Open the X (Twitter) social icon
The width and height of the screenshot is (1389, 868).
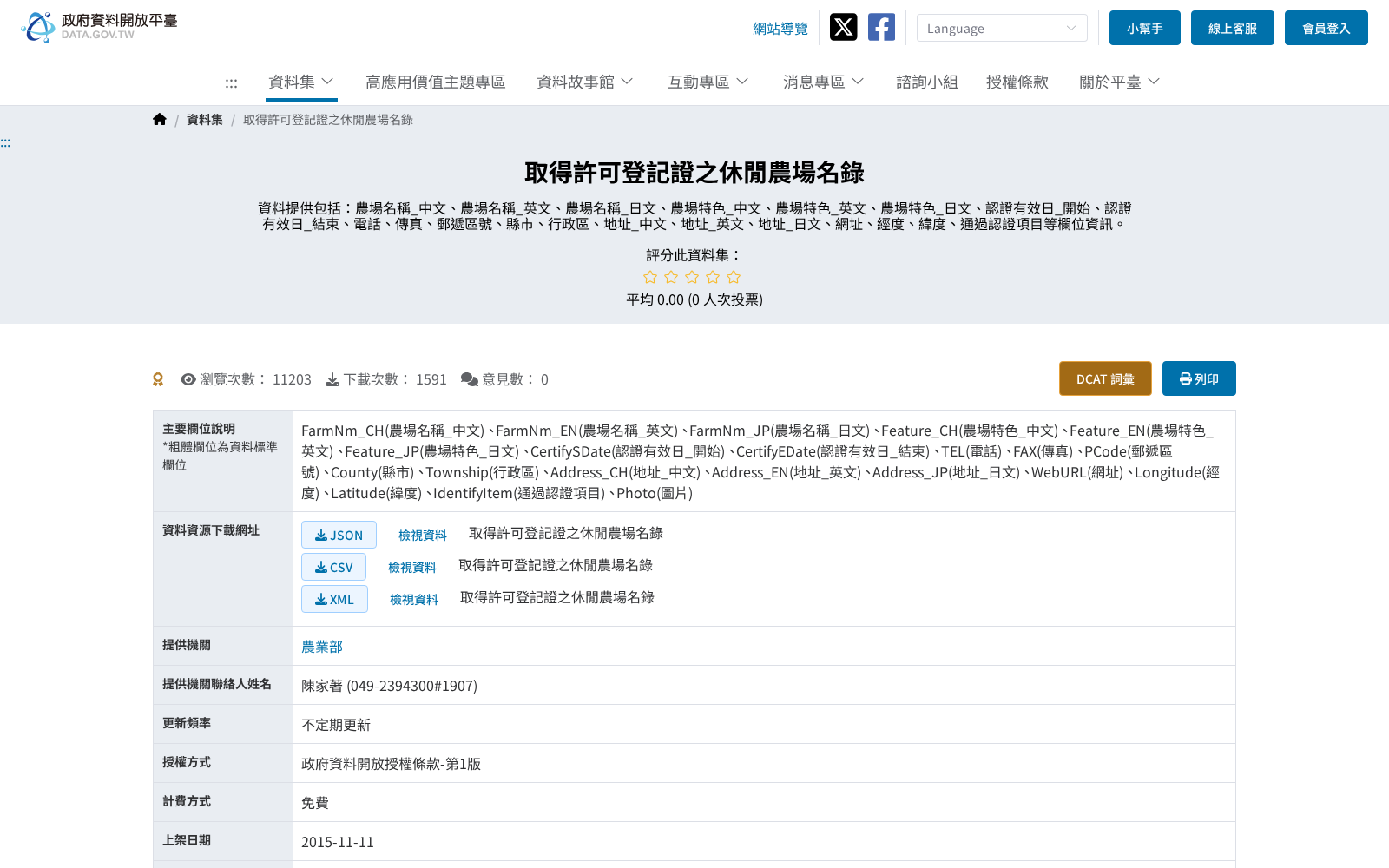[843, 27]
